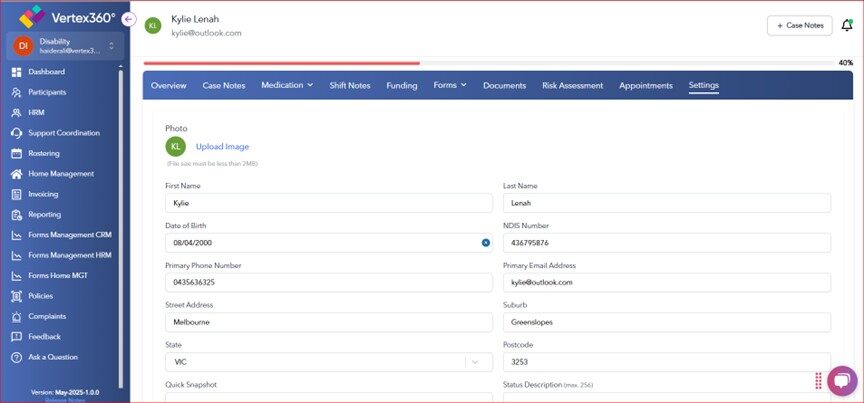
Task: Click the + Case Notes button
Action: click(x=800, y=25)
